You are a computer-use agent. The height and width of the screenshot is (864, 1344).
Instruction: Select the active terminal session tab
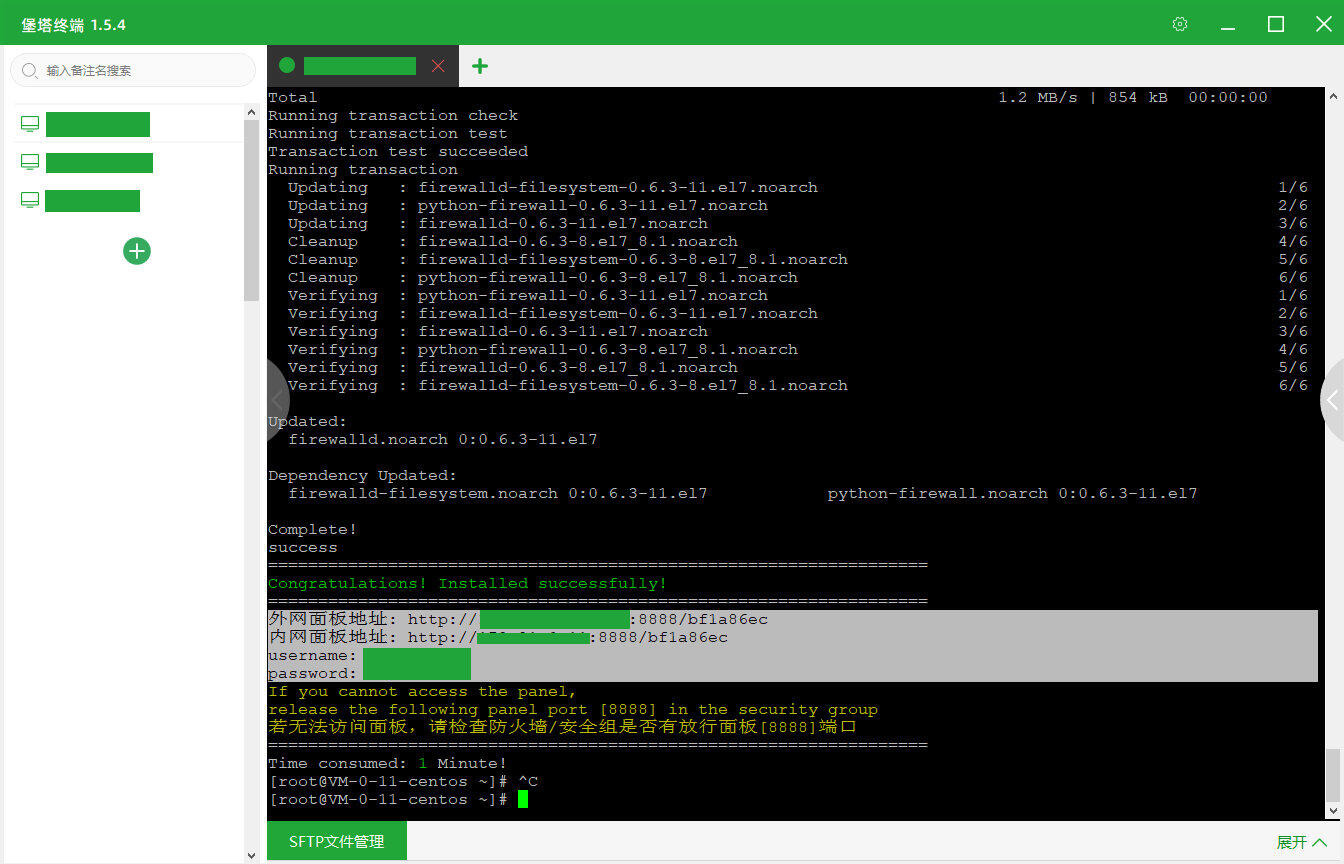click(363, 66)
